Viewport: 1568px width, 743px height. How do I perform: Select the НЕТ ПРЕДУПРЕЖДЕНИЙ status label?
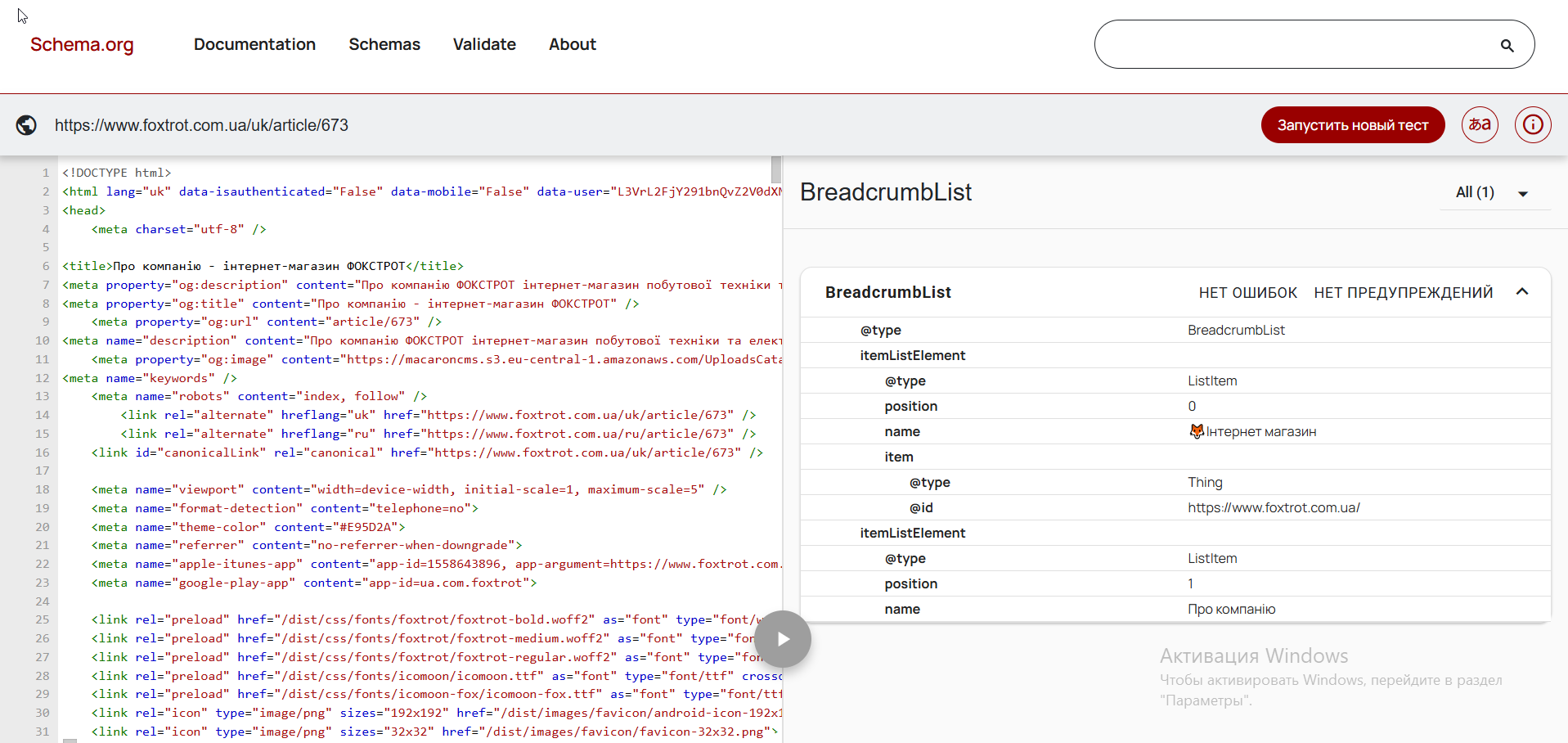coord(1404,293)
